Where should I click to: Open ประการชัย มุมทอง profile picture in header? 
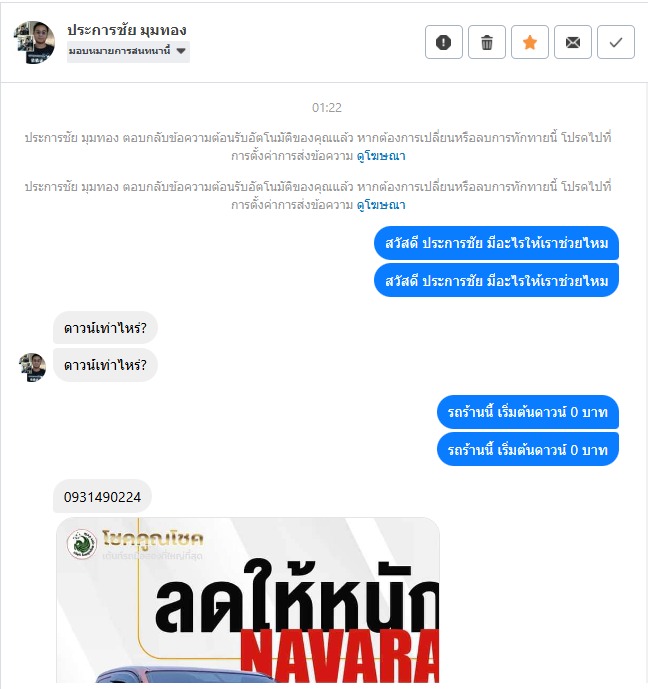pos(34,42)
